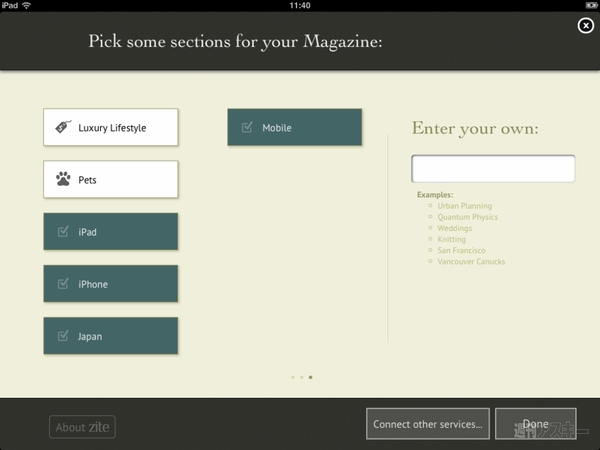Open About Zite

point(82,427)
